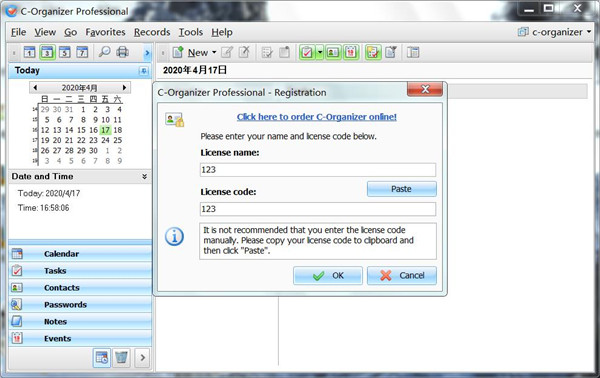Image resolution: width=600 pixels, height=378 pixels.
Task: Click the blue information icon
Action: tap(174, 236)
